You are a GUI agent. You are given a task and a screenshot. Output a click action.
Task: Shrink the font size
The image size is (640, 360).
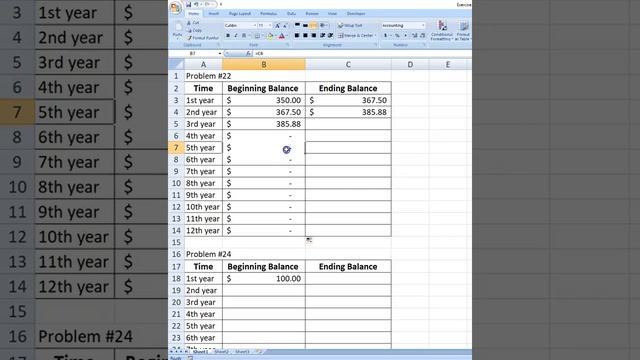coord(285,26)
